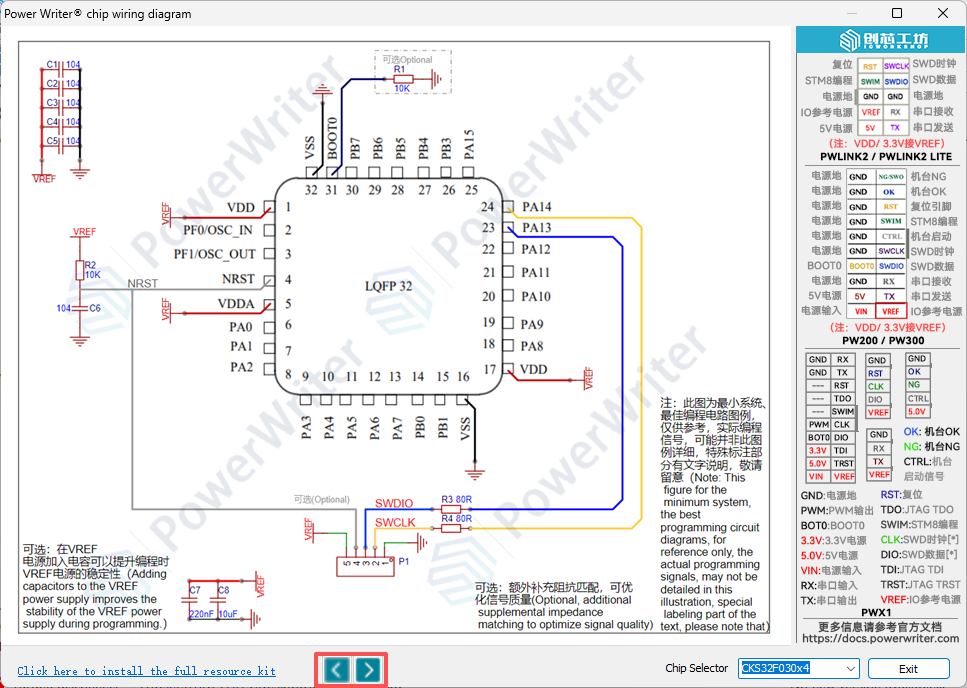
Task: Click the 220nF capacitor value
Action: coord(202,614)
